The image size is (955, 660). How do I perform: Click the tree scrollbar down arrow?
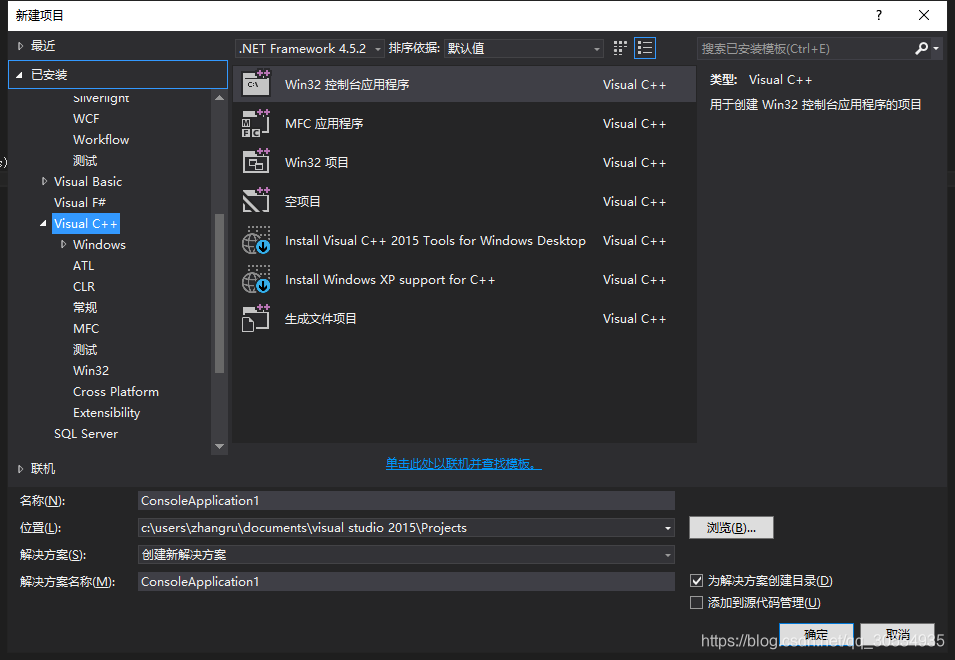(220, 446)
